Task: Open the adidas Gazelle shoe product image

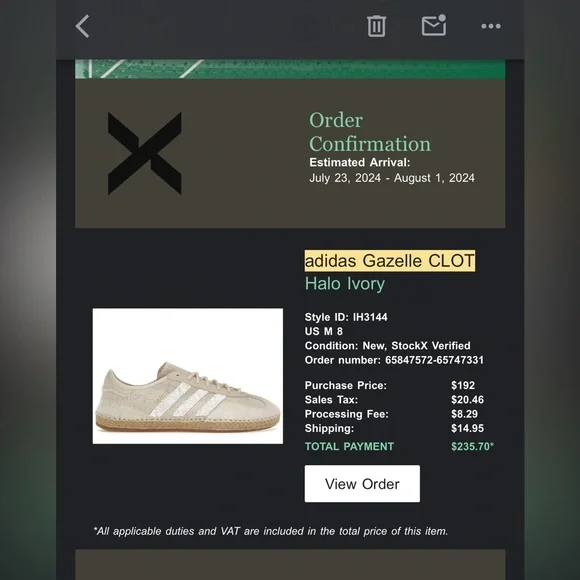Action: pos(188,376)
